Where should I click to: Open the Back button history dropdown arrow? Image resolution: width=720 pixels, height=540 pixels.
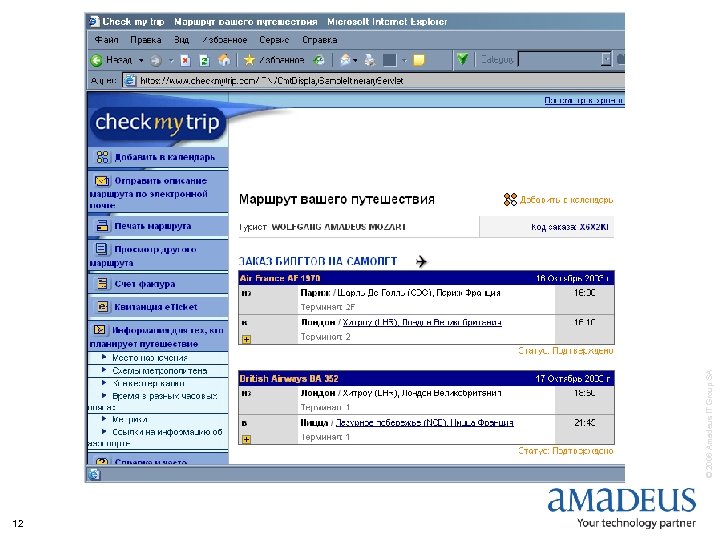[141, 60]
